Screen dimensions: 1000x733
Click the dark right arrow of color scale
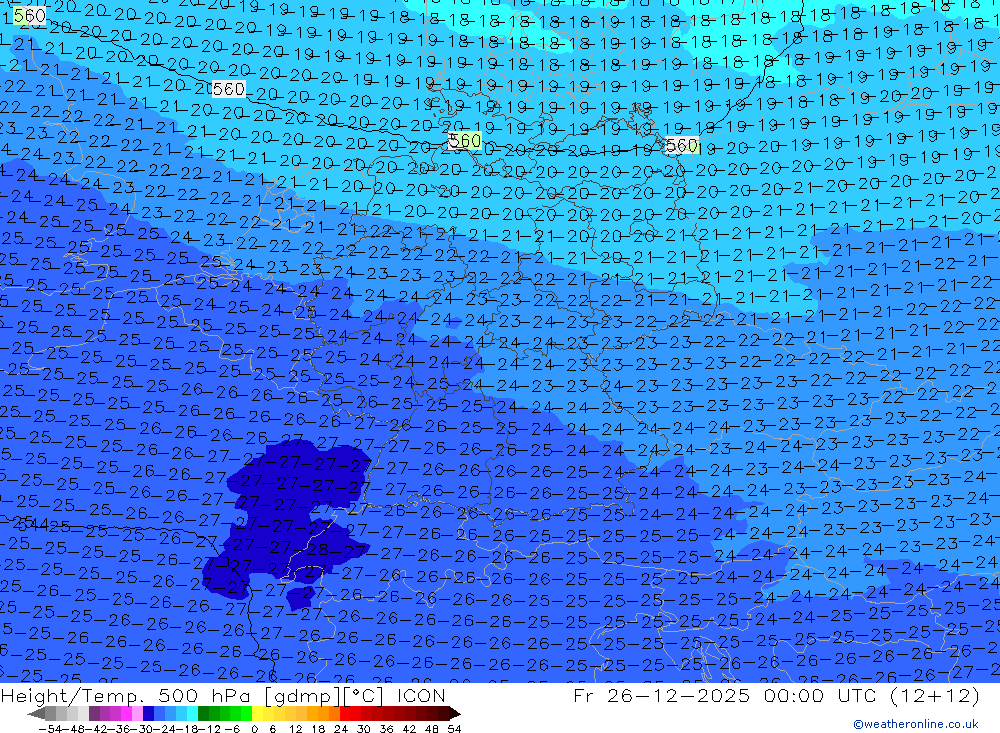point(453,713)
